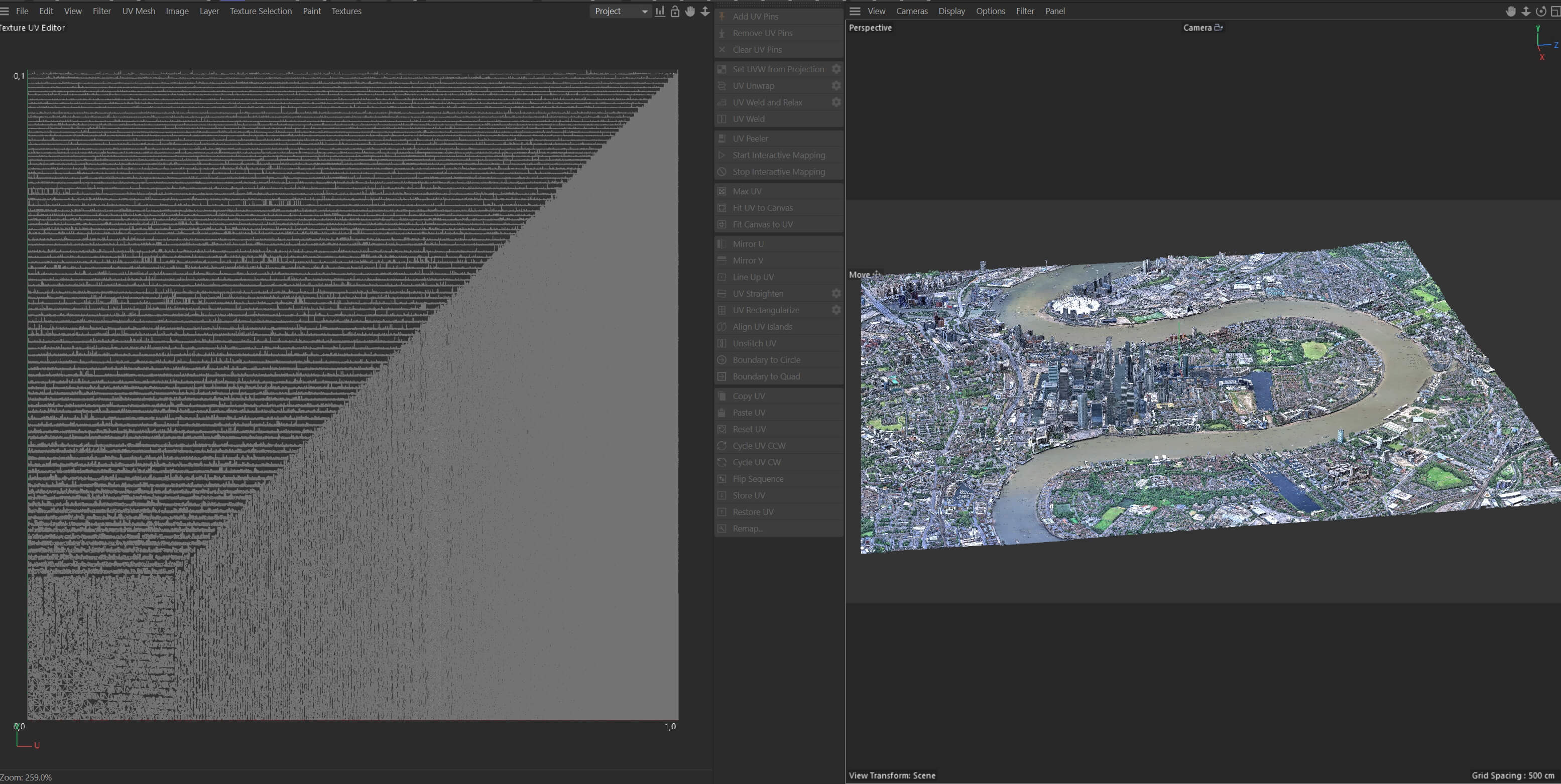Image resolution: width=1561 pixels, height=784 pixels.
Task: Open the UV Rectangularize settings gear
Action: tap(836, 310)
